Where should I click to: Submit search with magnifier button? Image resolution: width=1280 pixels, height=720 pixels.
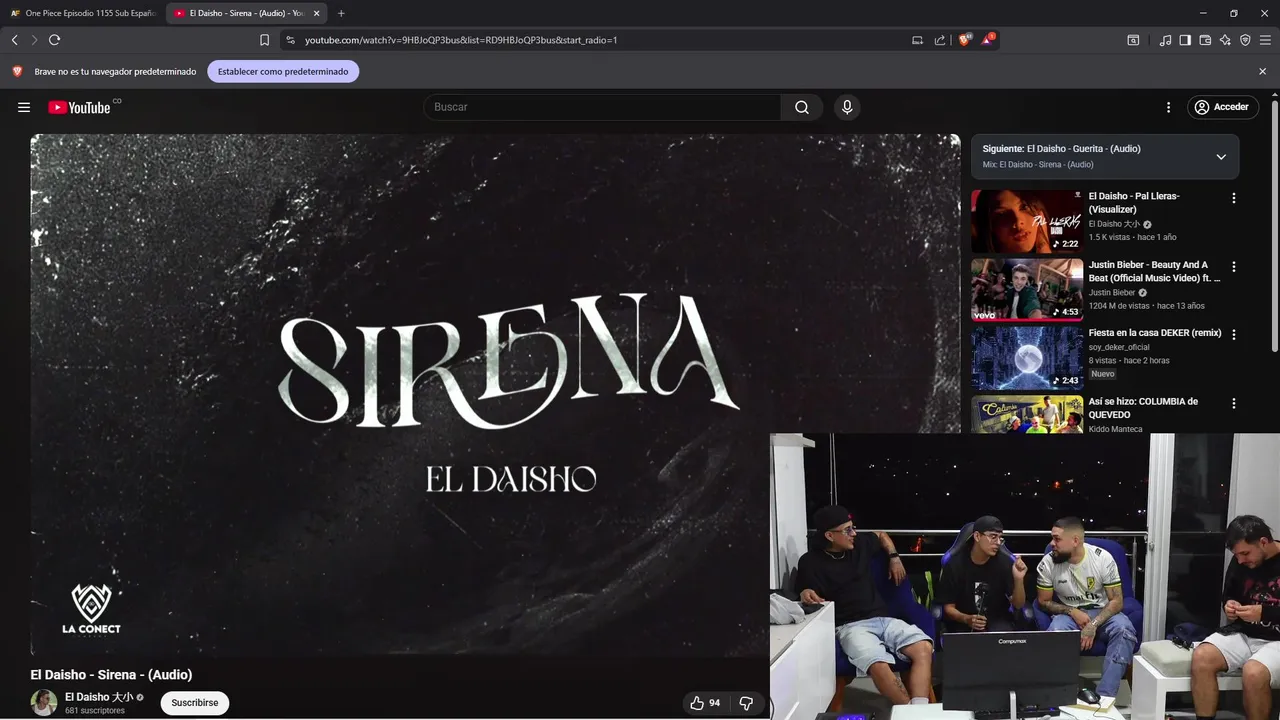pos(802,107)
